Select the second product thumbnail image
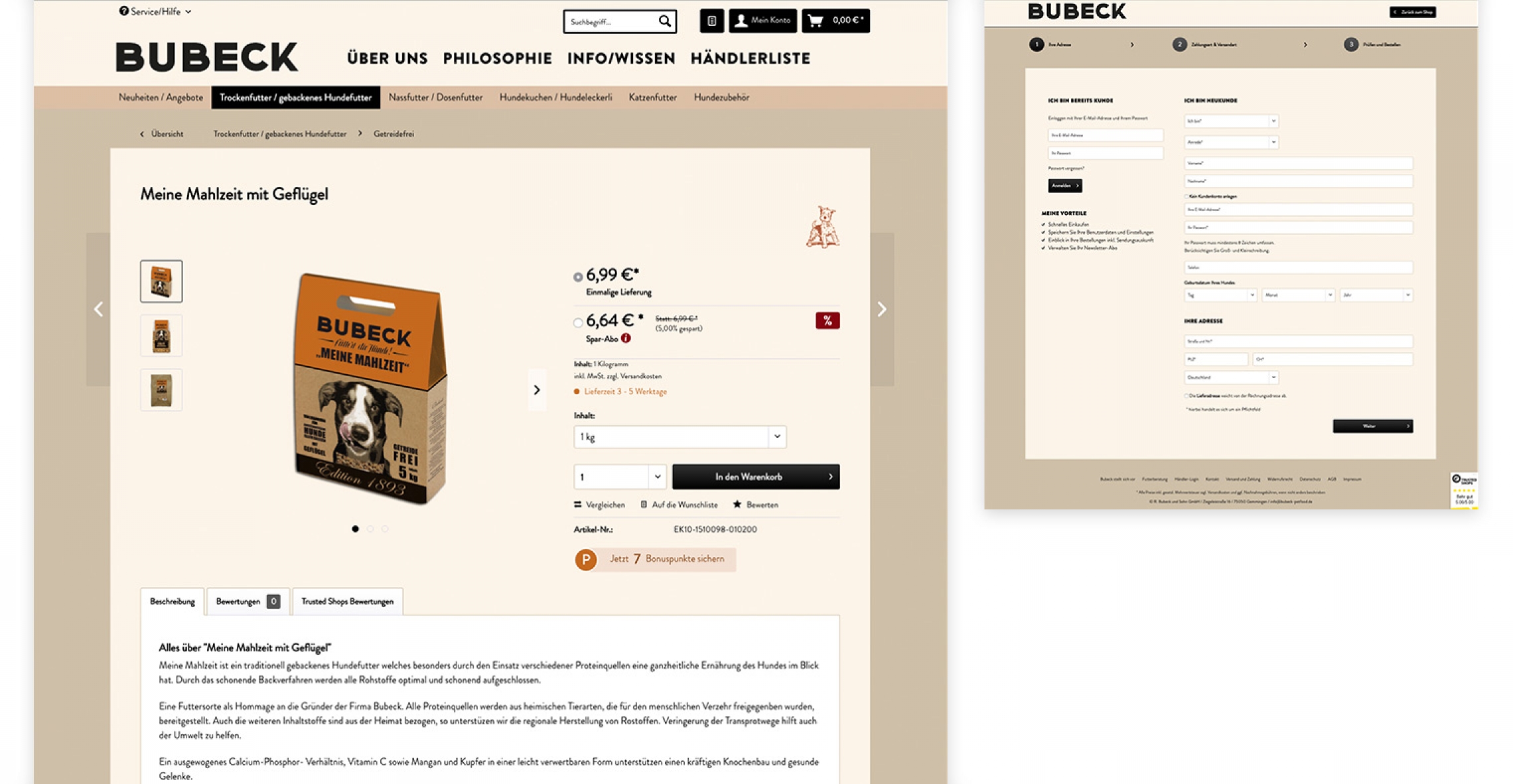 click(161, 336)
